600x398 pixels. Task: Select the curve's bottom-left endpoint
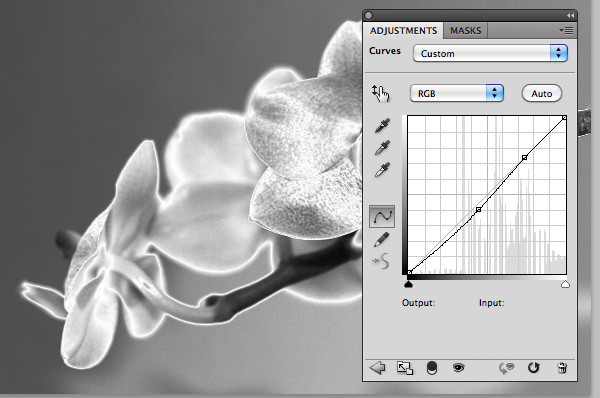tap(409, 272)
